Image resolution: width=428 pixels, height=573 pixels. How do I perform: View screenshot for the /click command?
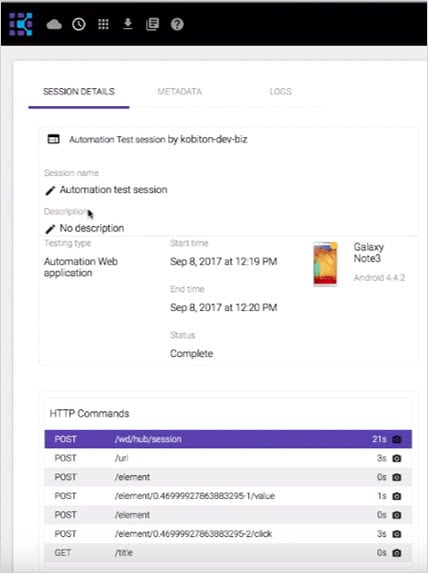click(397, 534)
